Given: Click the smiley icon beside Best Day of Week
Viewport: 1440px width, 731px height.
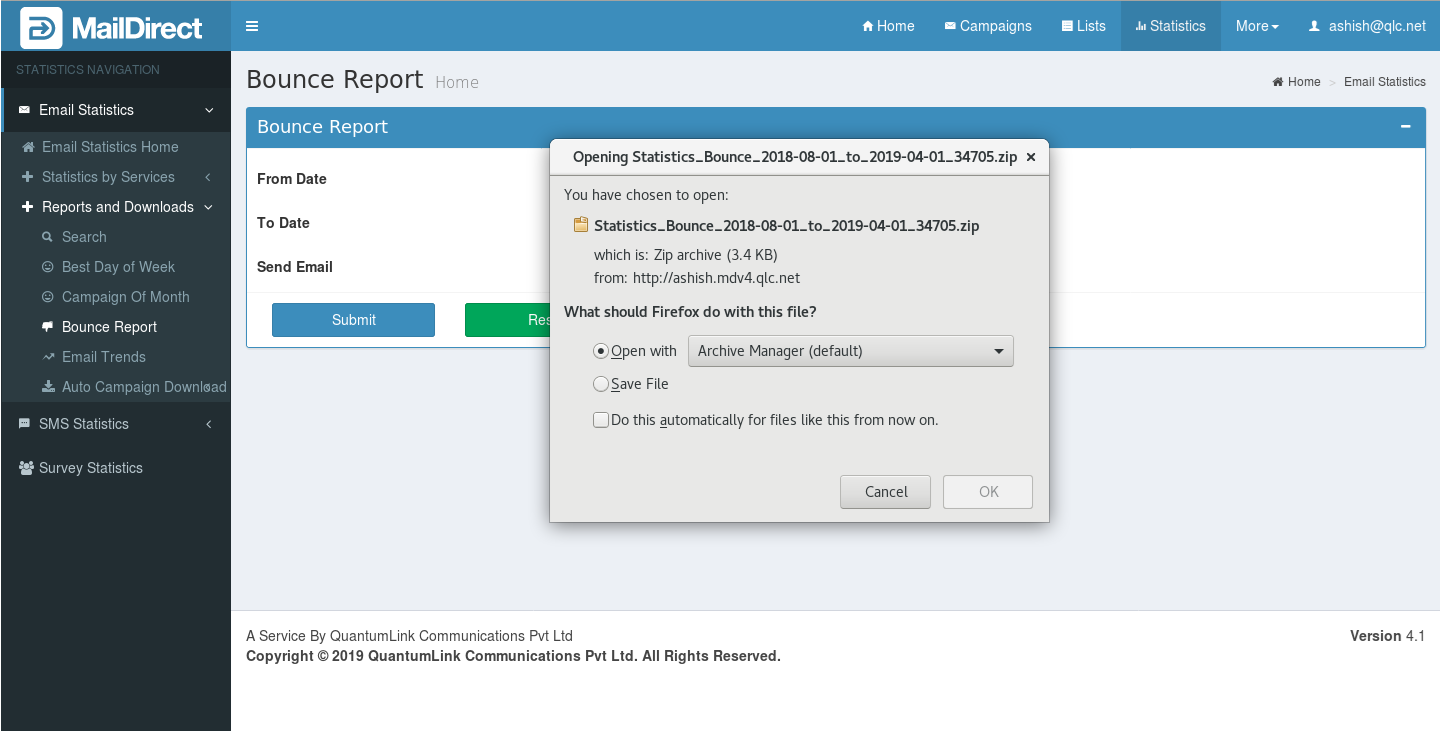Looking at the screenshot, I should click(x=47, y=267).
